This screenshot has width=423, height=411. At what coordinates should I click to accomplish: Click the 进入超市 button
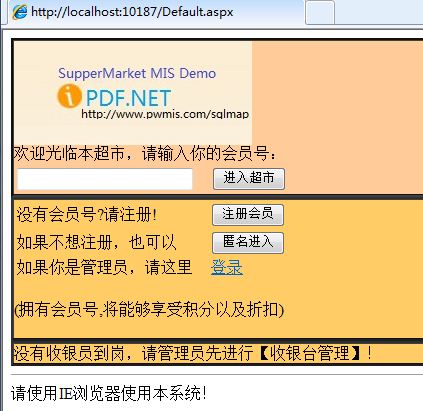tap(249, 179)
